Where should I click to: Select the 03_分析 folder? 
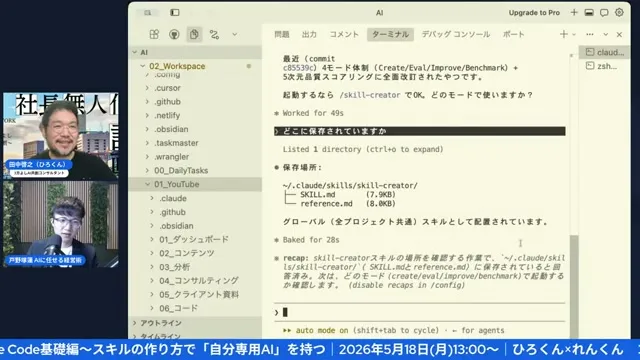click(x=195, y=267)
